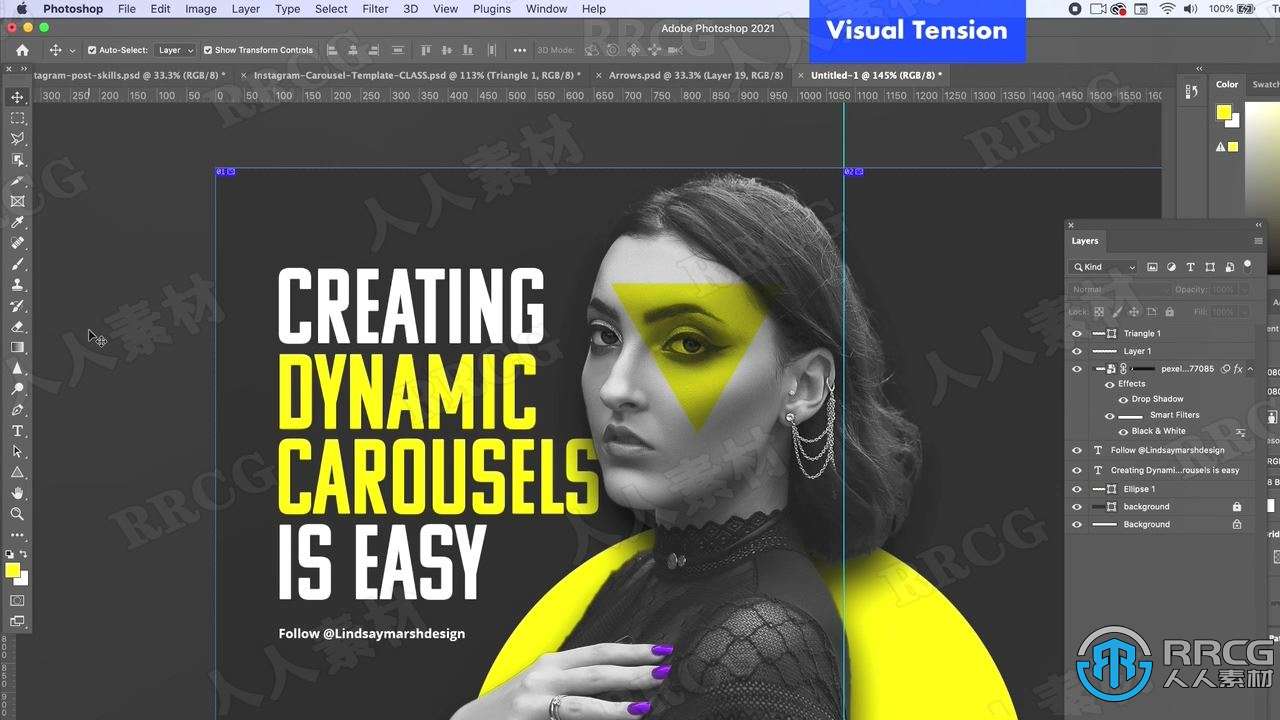Hide the Triangle 1 layer
The height and width of the screenshot is (720, 1280).
click(1077, 334)
